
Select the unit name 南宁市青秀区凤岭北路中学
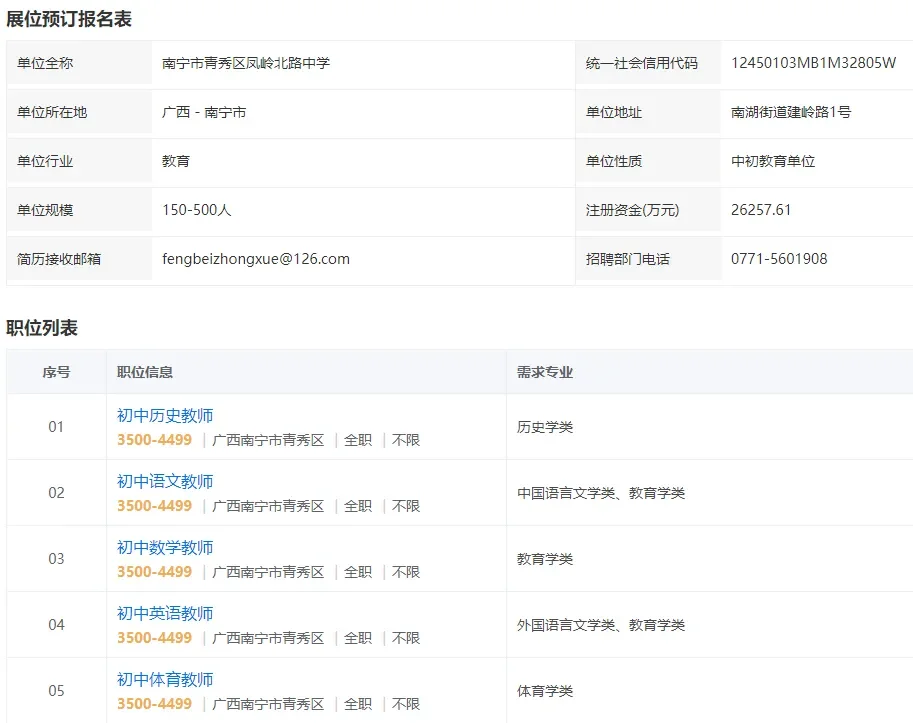tap(246, 63)
